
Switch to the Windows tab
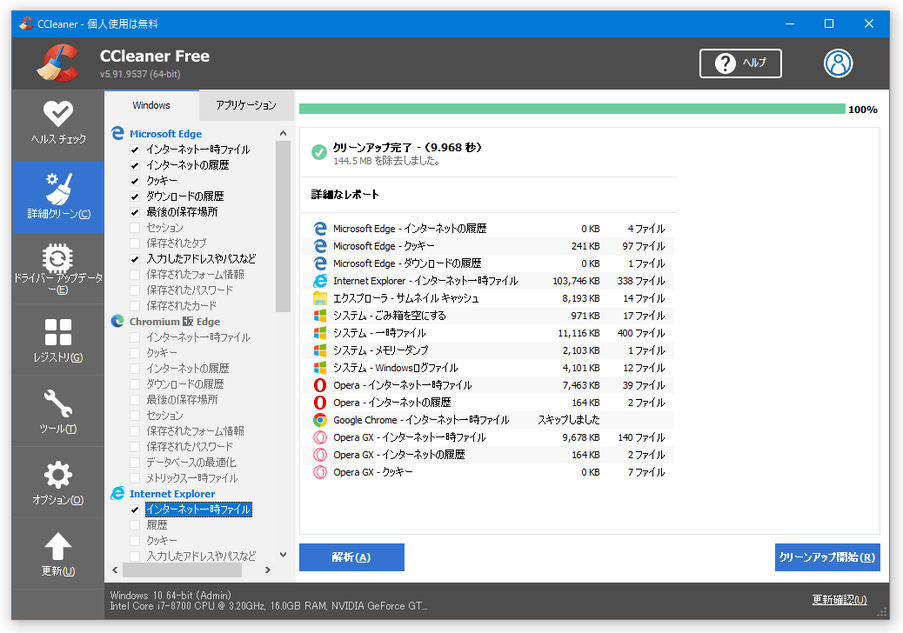point(151,105)
